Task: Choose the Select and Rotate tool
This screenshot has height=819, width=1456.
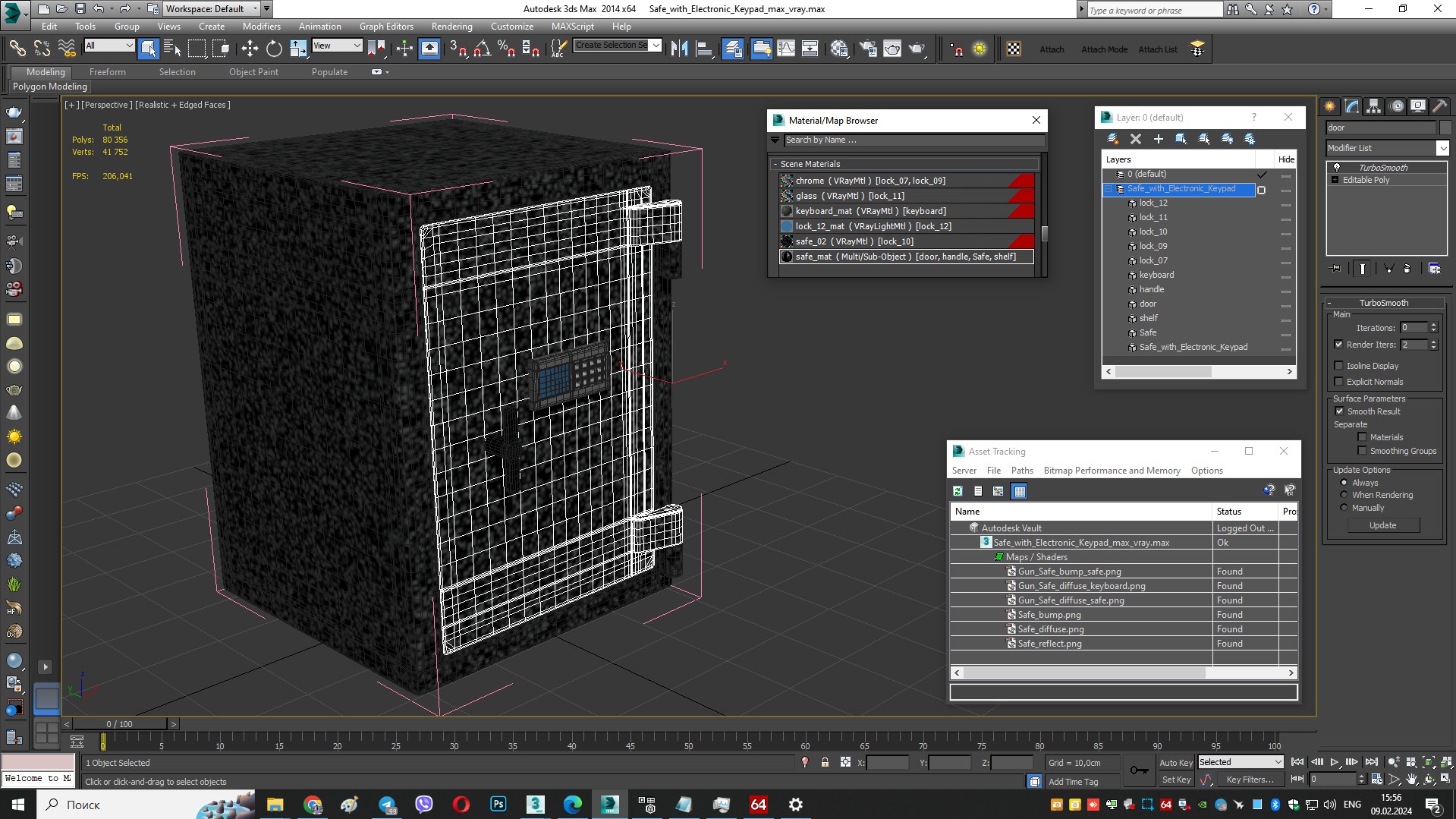Action: [x=274, y=49]
